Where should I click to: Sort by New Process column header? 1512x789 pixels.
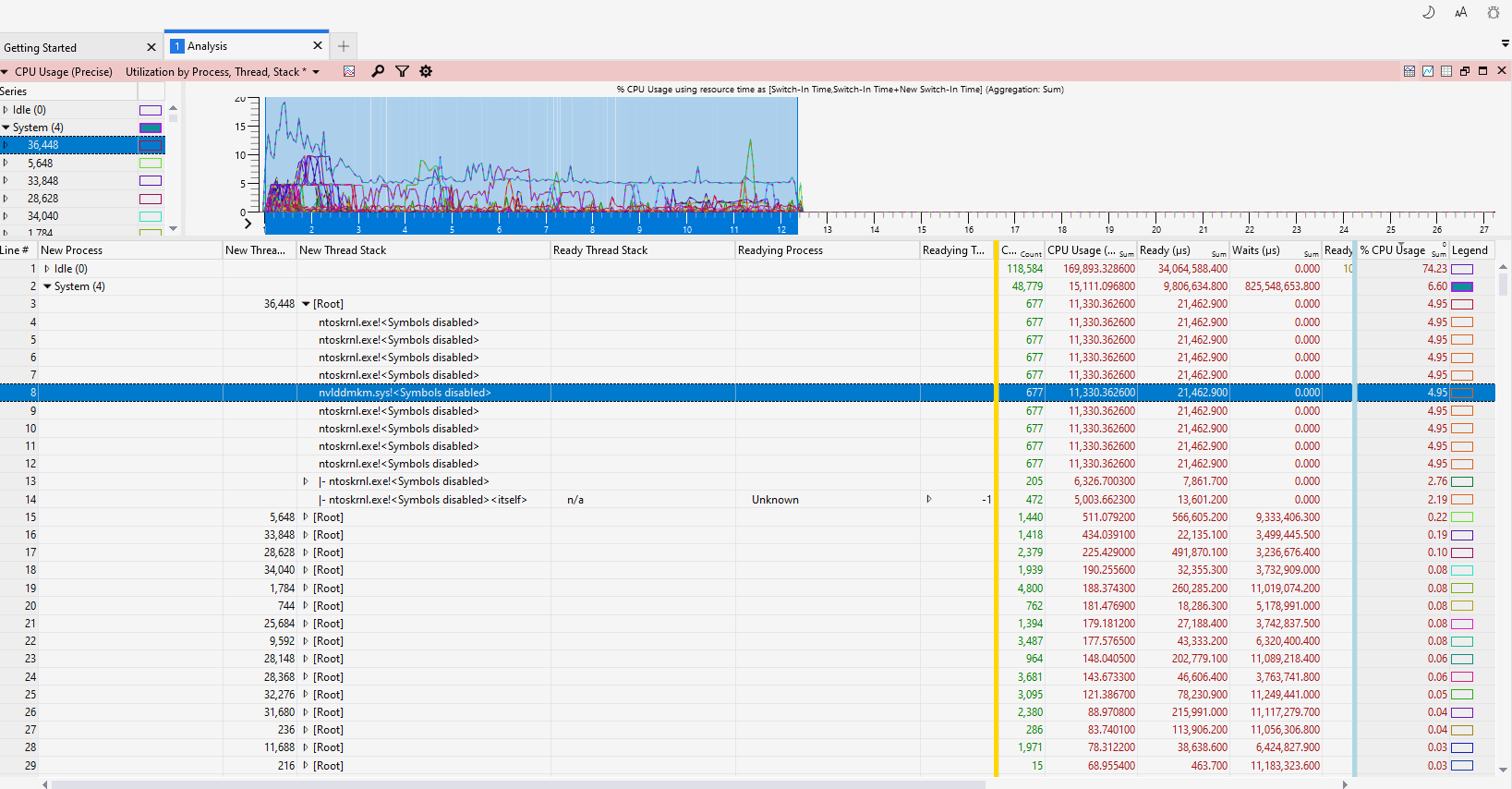click(130, 250)
